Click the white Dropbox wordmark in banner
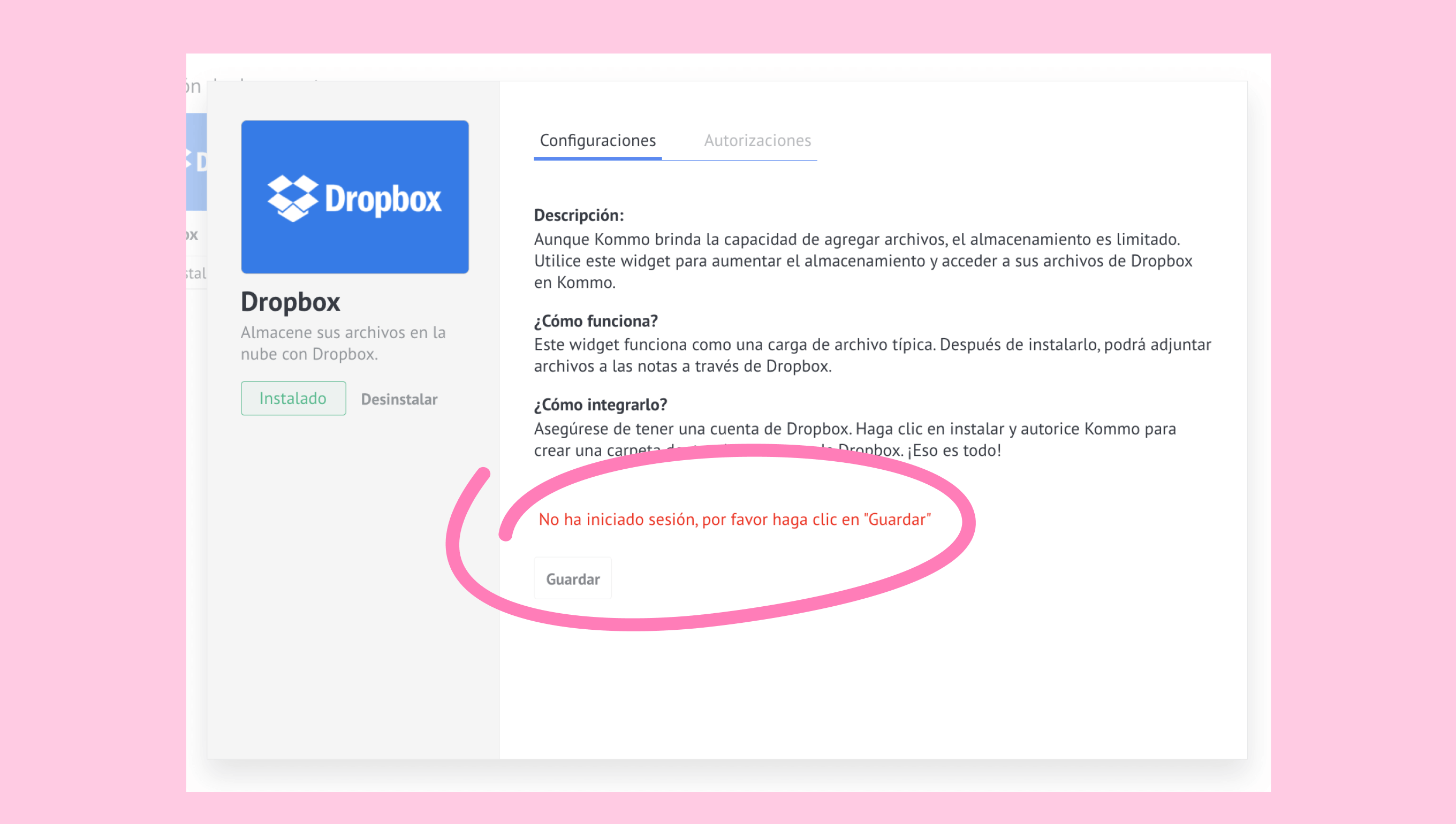Screen dimensions: 1456x824 click(x=383, y=199)
